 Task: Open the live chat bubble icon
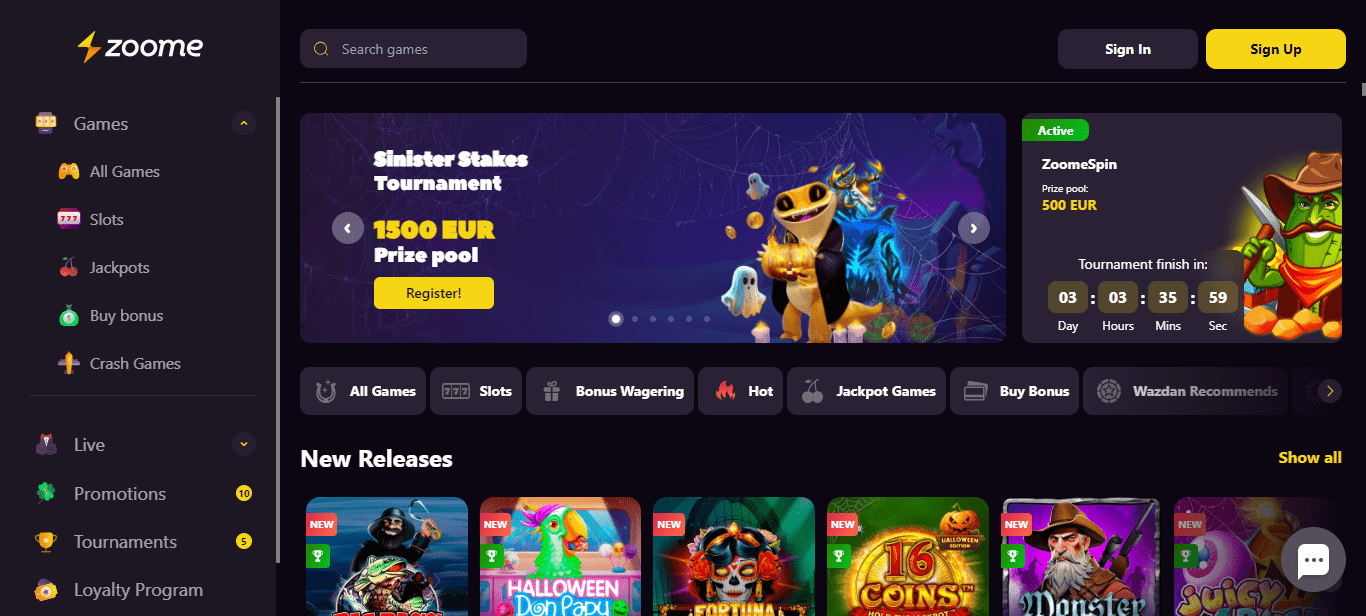point(1313,560)
